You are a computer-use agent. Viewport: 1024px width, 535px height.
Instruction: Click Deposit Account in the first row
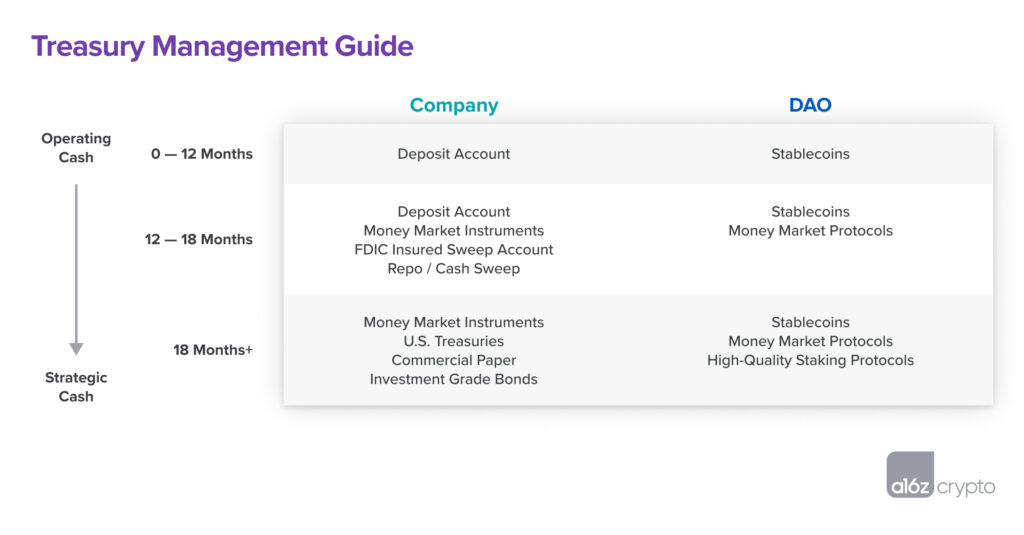453,154
